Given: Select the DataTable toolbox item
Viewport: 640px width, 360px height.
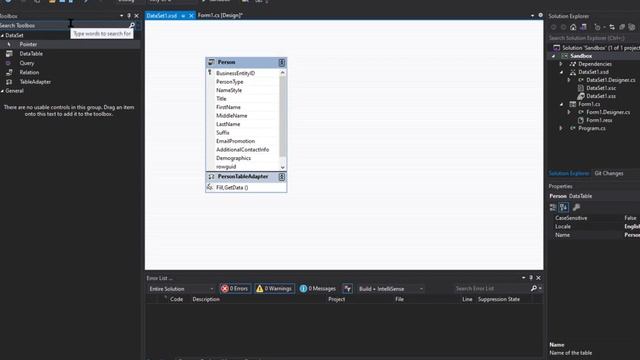Looking at the screenshot, I should 31,53.
